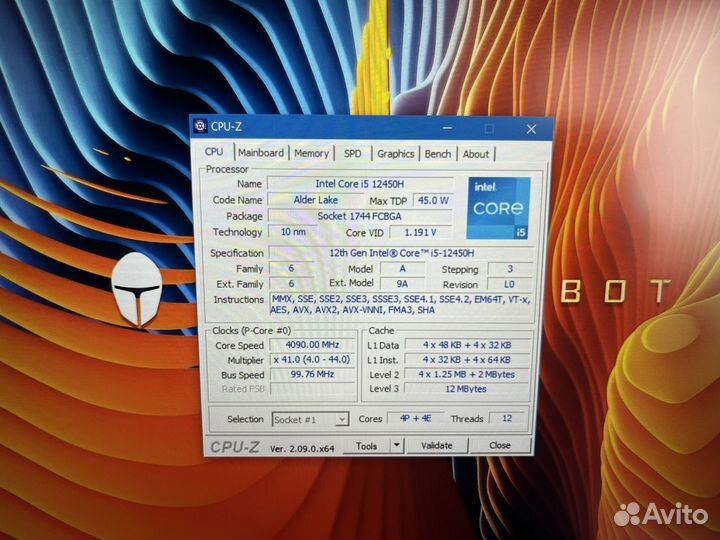Switch to the SPD tab
Image resolution: width=720 pixels, height=540 pixels.
click(353, 153)
